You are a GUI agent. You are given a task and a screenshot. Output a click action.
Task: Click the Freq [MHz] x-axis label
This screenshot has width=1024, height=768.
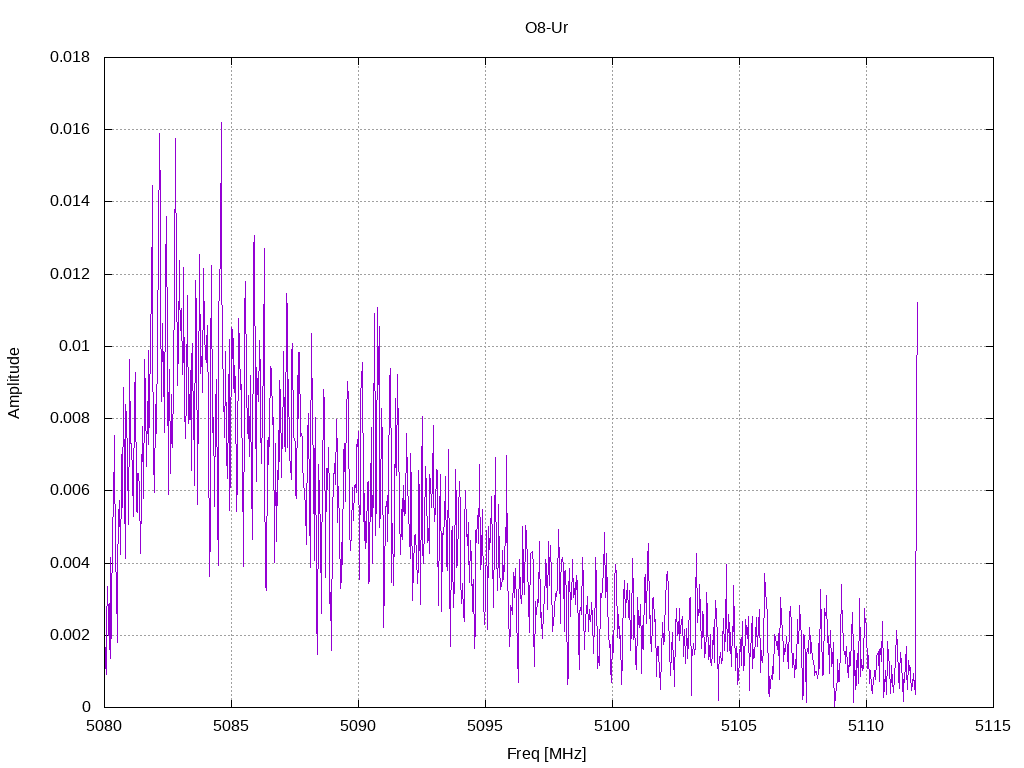547,754
